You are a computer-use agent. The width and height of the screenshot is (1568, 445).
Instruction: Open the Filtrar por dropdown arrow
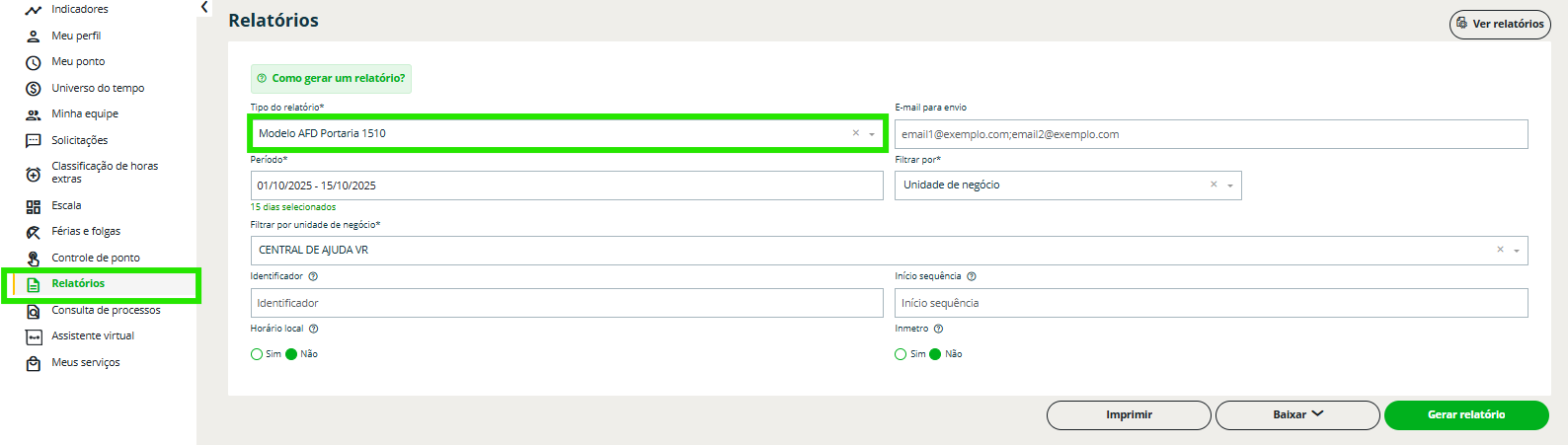1230,185
